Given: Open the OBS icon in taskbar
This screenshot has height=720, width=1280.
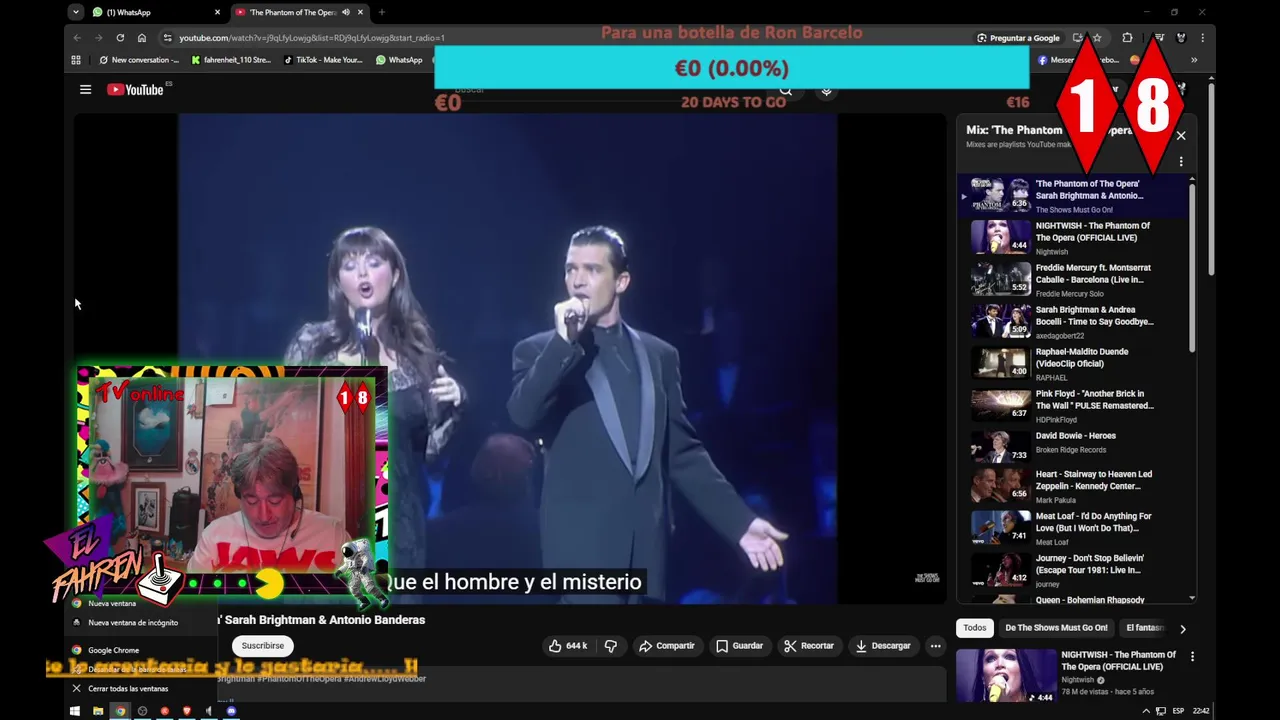Looking at the screenshot, I should [142, 711].
